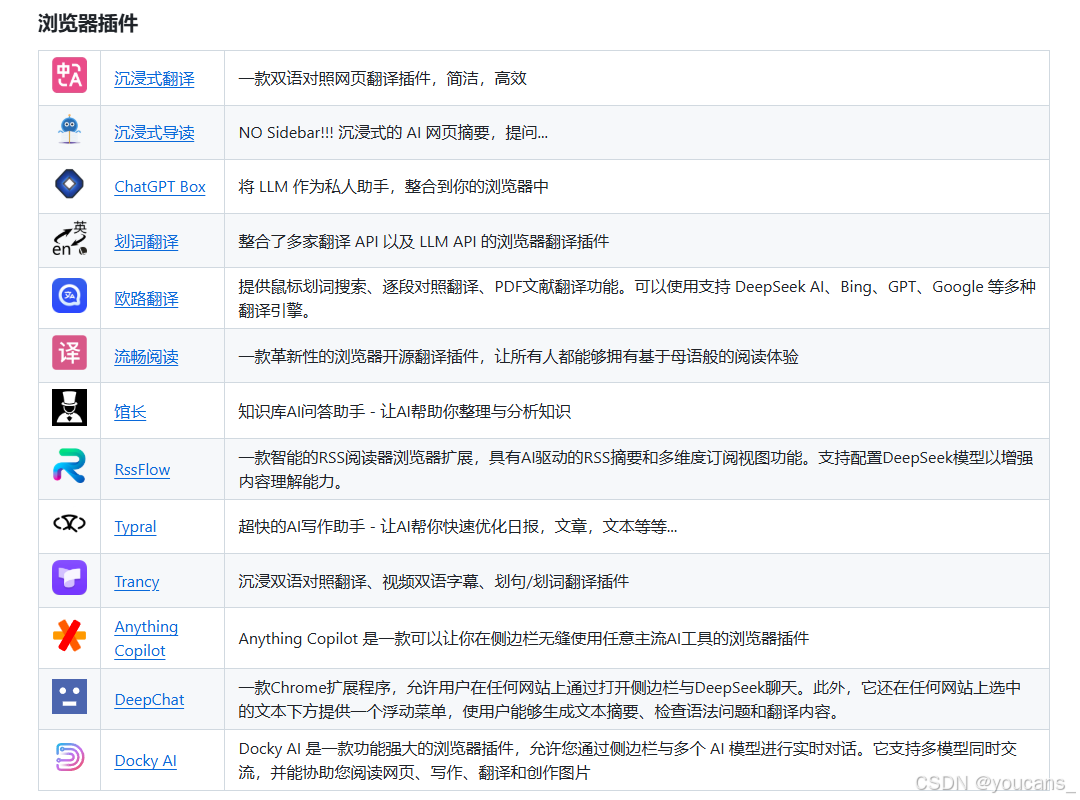This screenshot has height=800, width=1080.
Task: Click text '超快的AI写作助手'
Action: 302,527
